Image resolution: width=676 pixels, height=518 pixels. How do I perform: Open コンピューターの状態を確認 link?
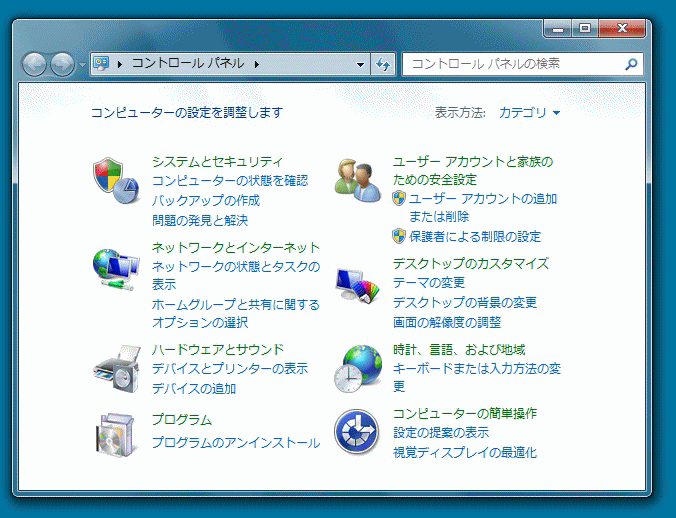point(230,181)
